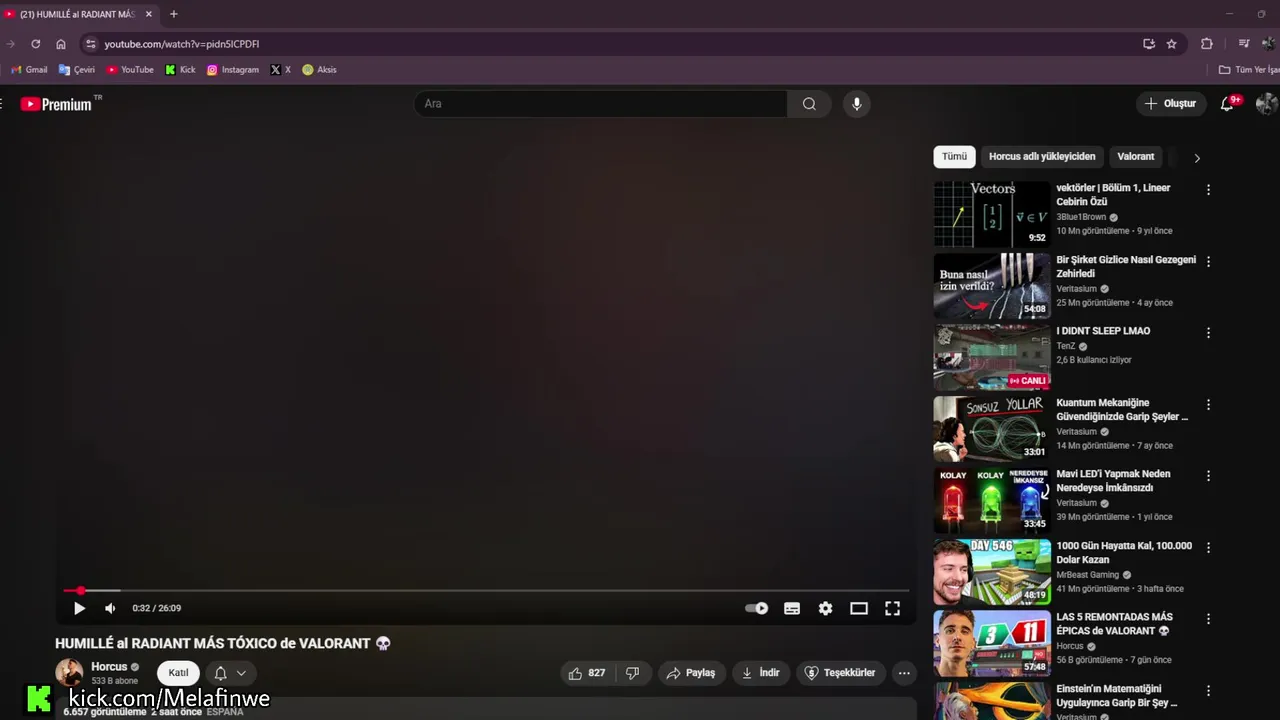Screen dimensions: 1280x720
Task: Send thanks via Teşekkürler button
Action: [840, 673]
